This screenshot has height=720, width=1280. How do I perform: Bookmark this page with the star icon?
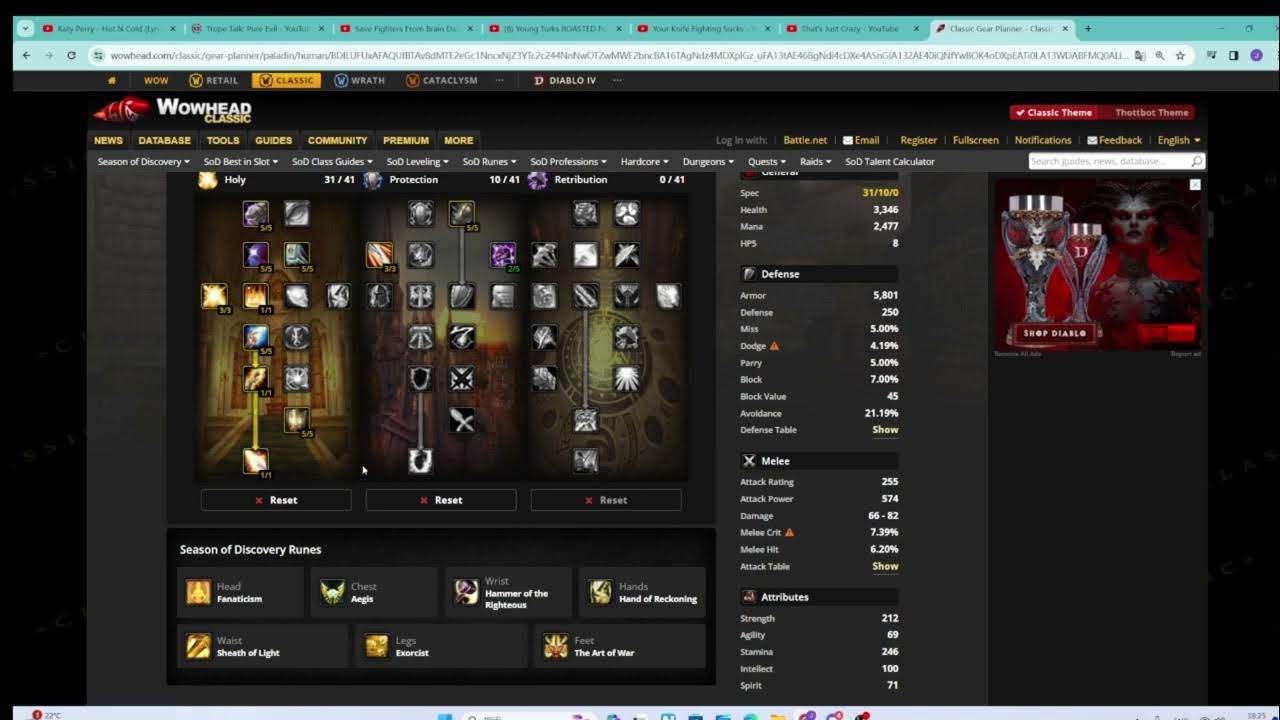[x=1180, y=56]
